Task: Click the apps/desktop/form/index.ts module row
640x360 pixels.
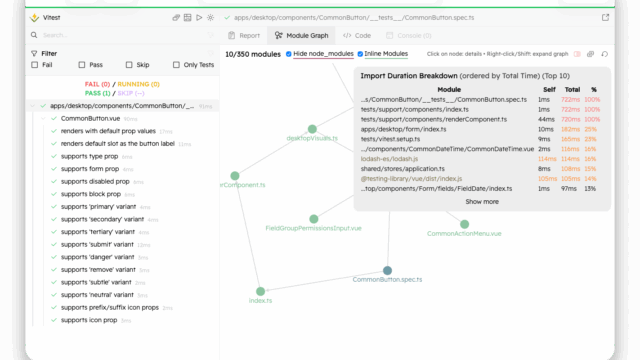Action: tap(481, 129)
